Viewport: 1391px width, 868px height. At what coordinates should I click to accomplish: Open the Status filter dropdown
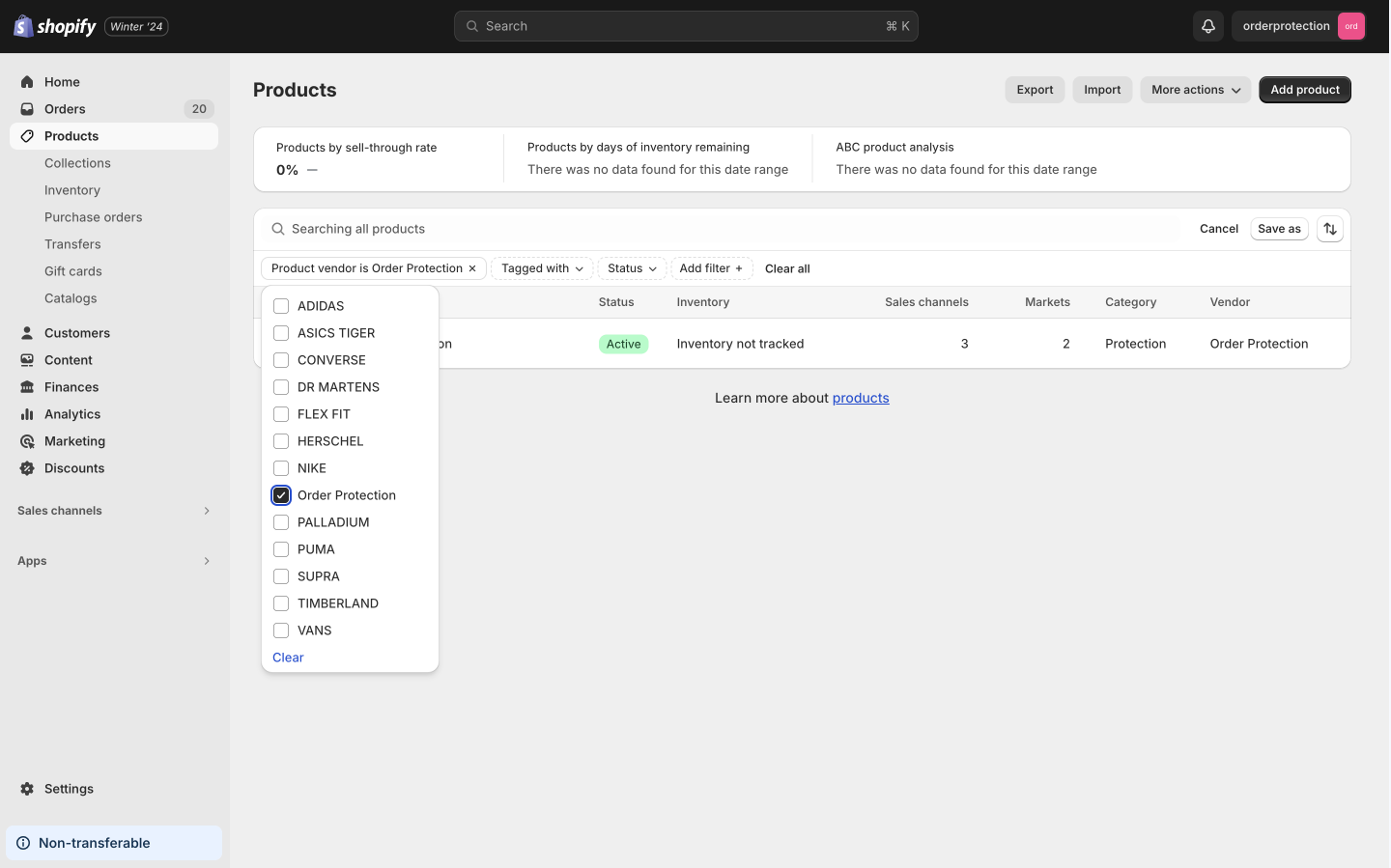click(x=632, y=268)
